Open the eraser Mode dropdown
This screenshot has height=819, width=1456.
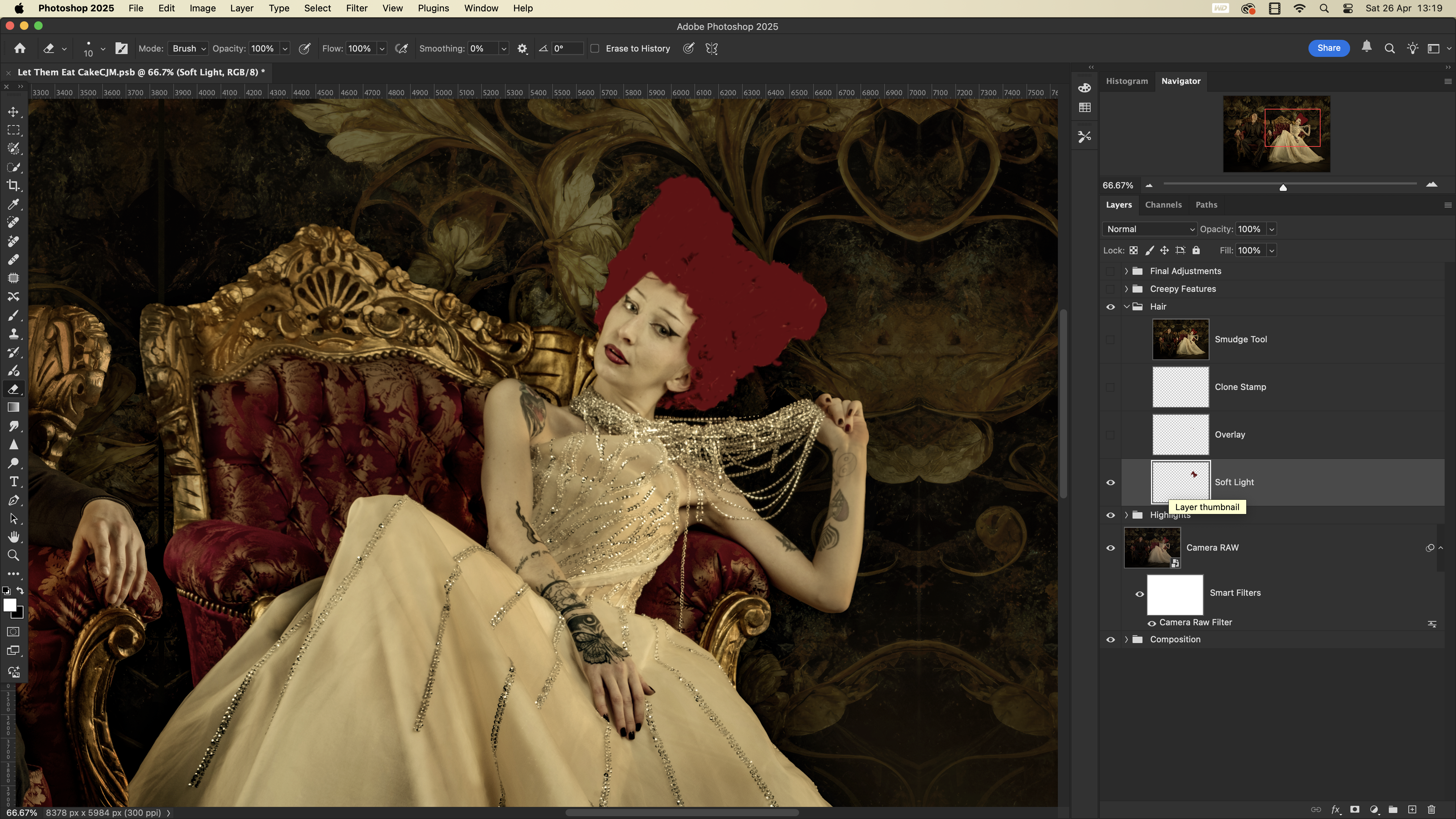click(x=188, y=49)
